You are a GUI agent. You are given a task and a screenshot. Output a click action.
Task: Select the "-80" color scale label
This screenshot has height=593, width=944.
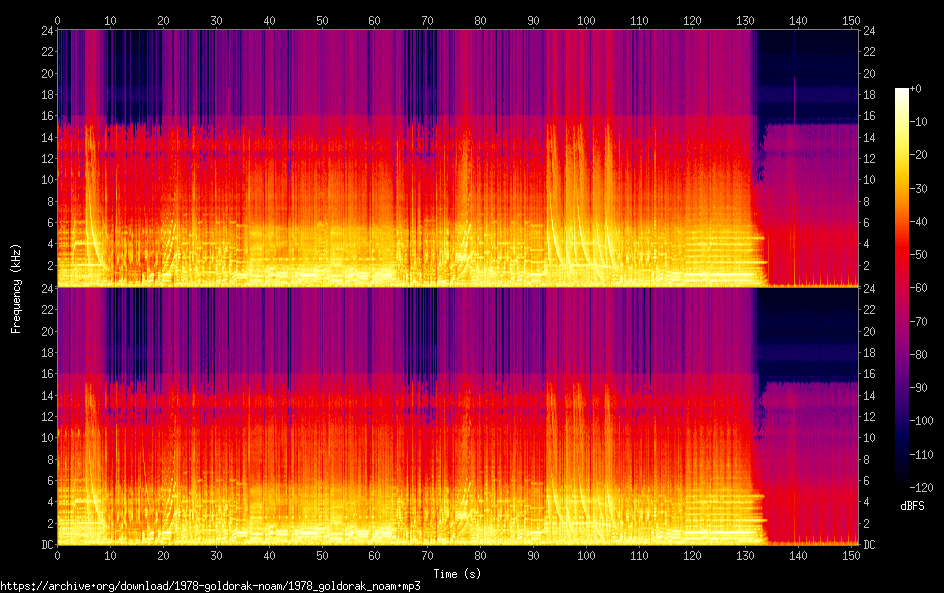coord(918,355)
